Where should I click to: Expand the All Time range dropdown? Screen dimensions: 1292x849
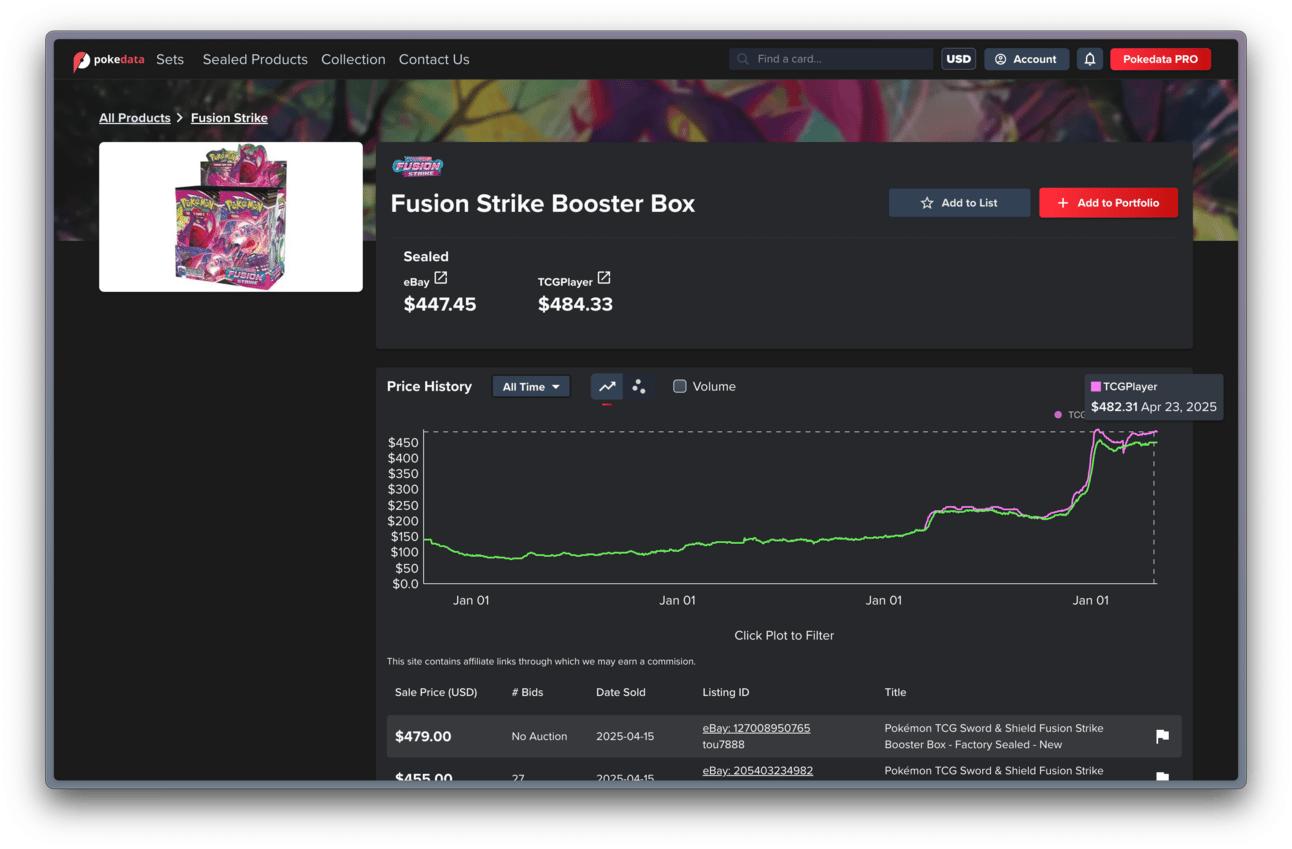(x=531, y=387)
